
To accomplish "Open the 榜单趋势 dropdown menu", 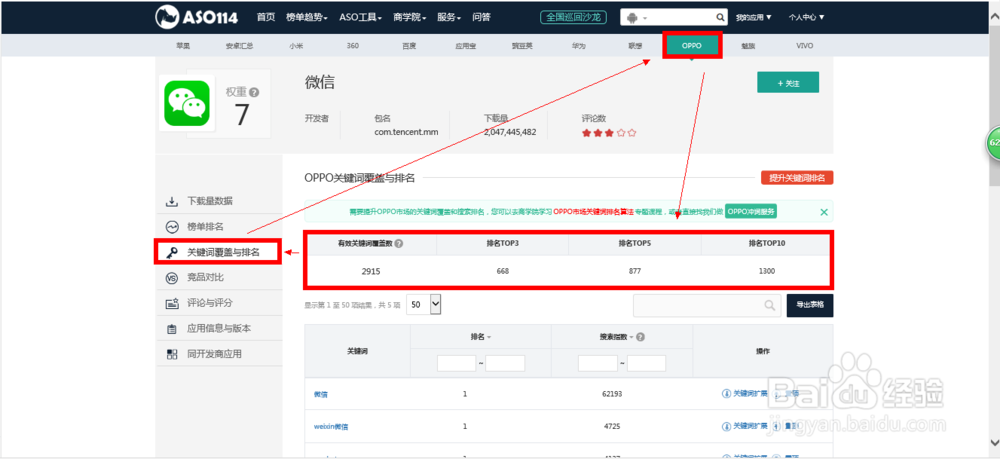I will [307, 18].
